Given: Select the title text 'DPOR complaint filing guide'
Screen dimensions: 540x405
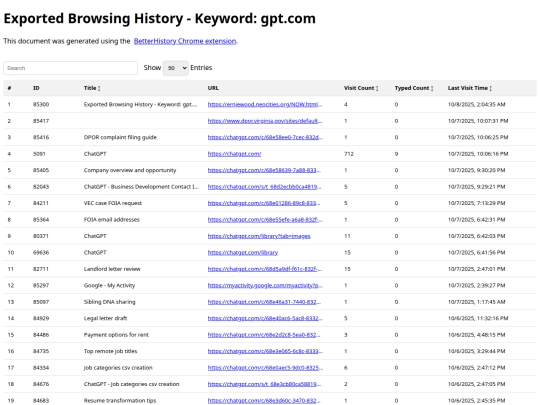Looking at the screenshot, I should point(120,137).
